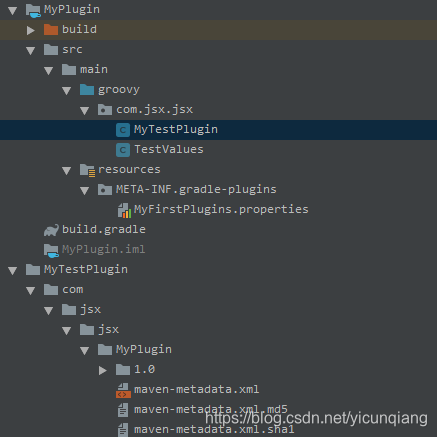
Task: Select the maven-metadata.xml file name
Action: [197, 389]
